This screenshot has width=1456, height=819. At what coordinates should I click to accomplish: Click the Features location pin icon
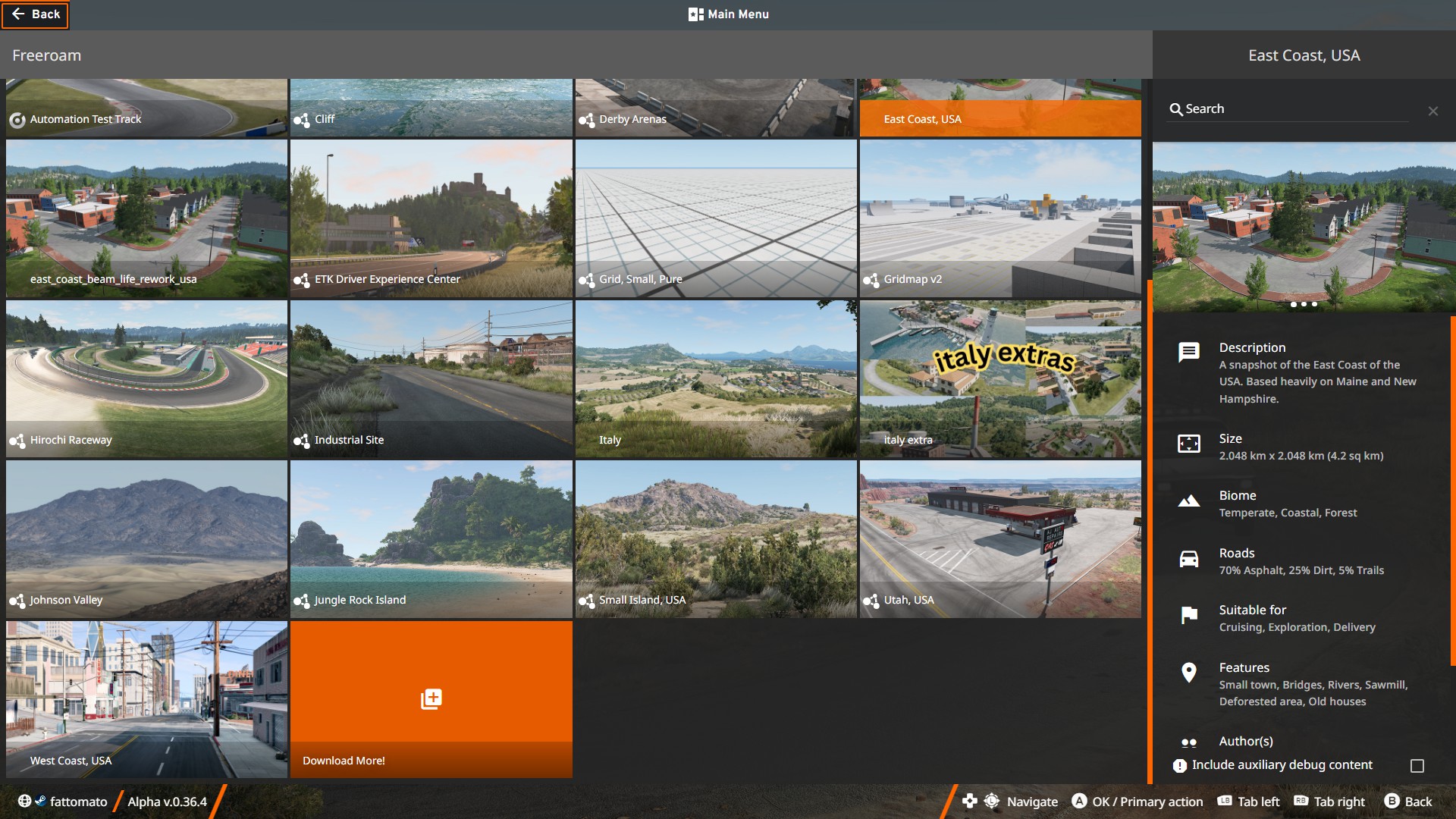[x=1188, y=672]
